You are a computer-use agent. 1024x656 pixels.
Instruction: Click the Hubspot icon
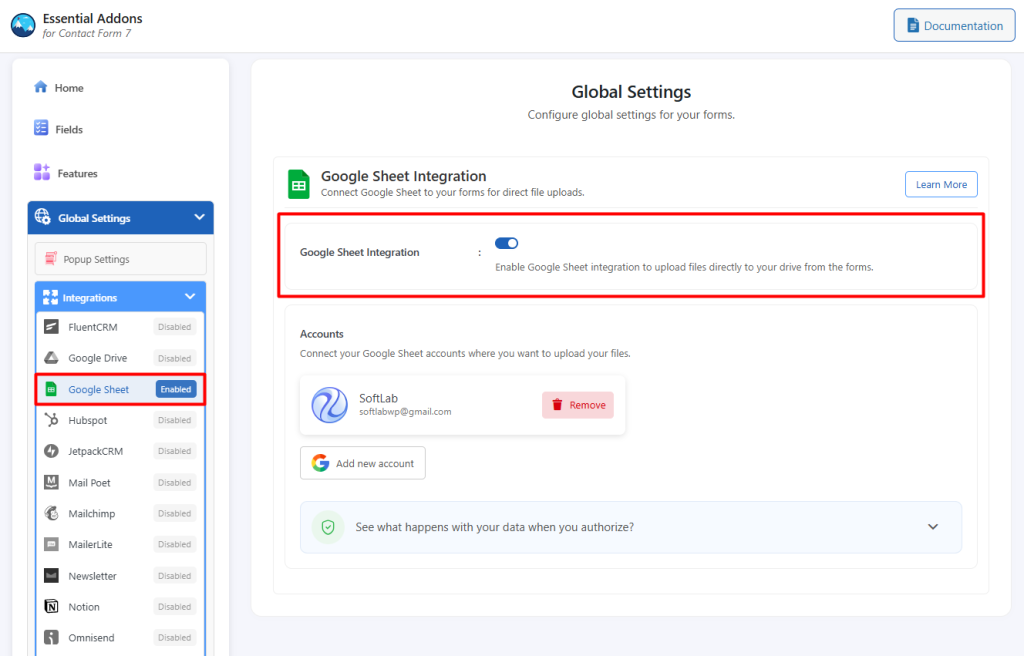[x=51, y=419]
